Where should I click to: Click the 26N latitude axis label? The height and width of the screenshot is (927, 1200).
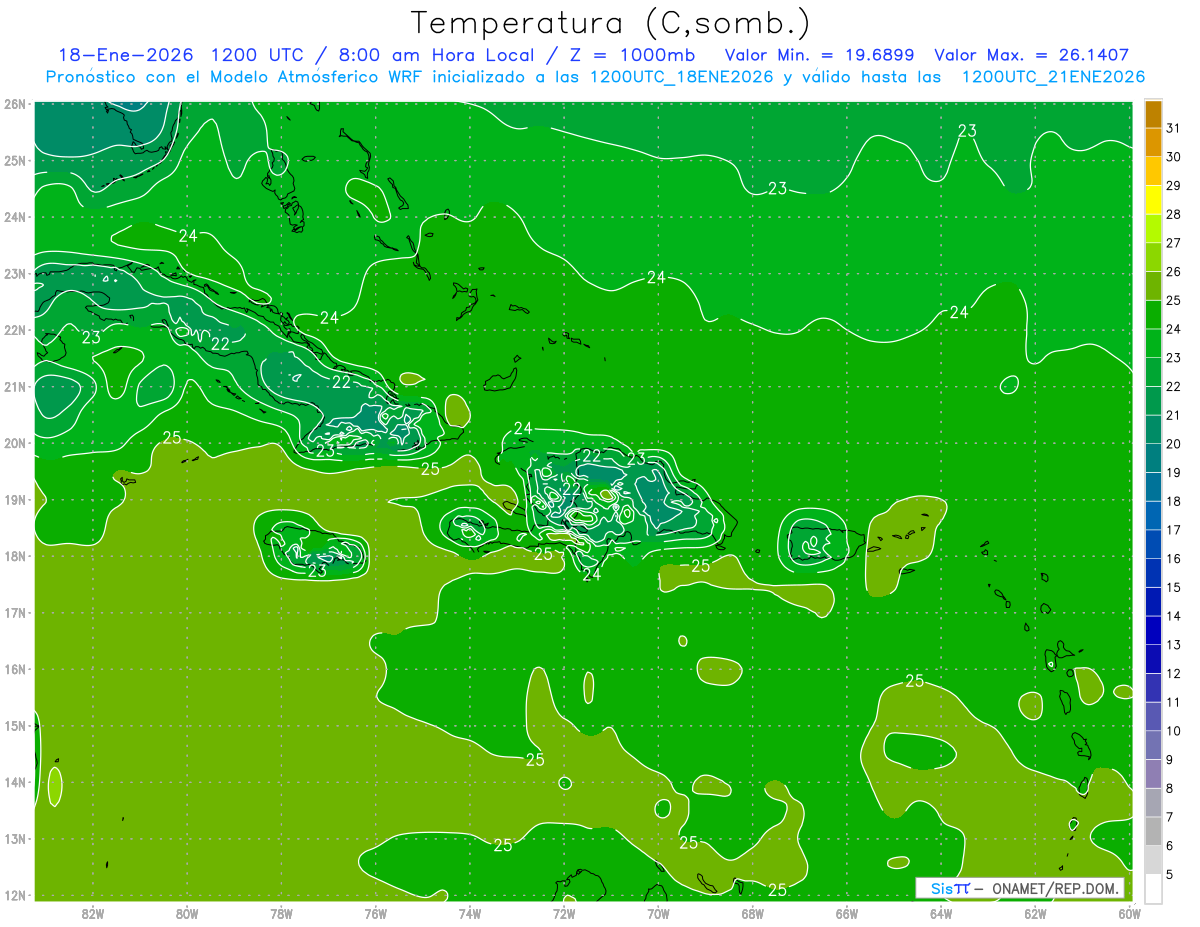[14, 104]
